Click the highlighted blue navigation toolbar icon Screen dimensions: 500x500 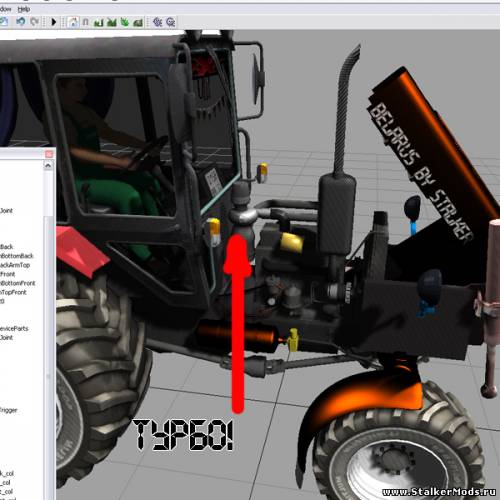click(73, 22)
